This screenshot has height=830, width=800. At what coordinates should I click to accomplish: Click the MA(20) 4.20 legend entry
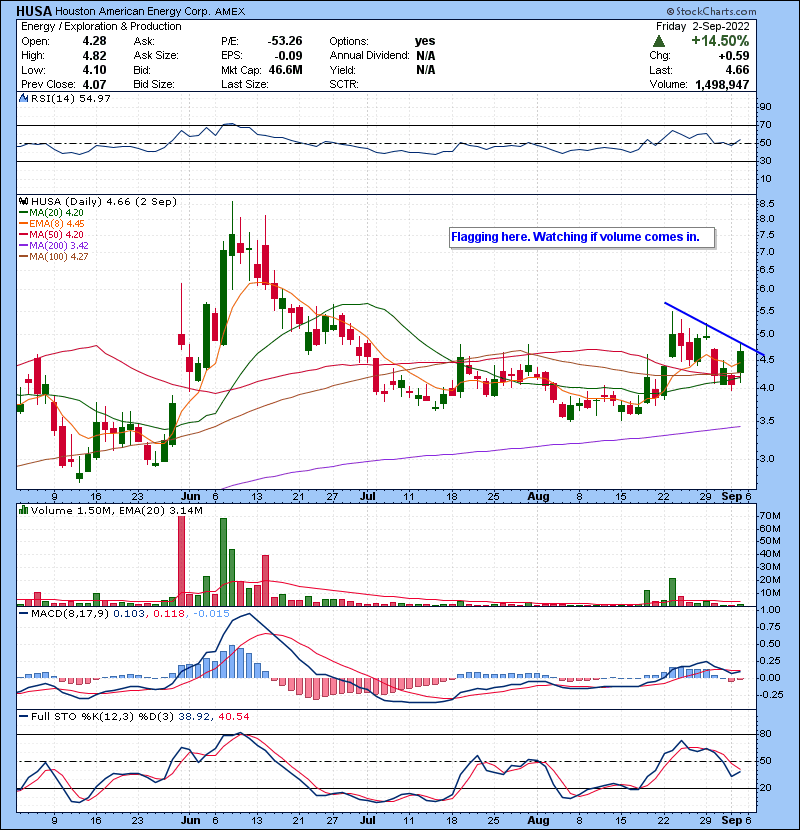(x=51, y=213)
